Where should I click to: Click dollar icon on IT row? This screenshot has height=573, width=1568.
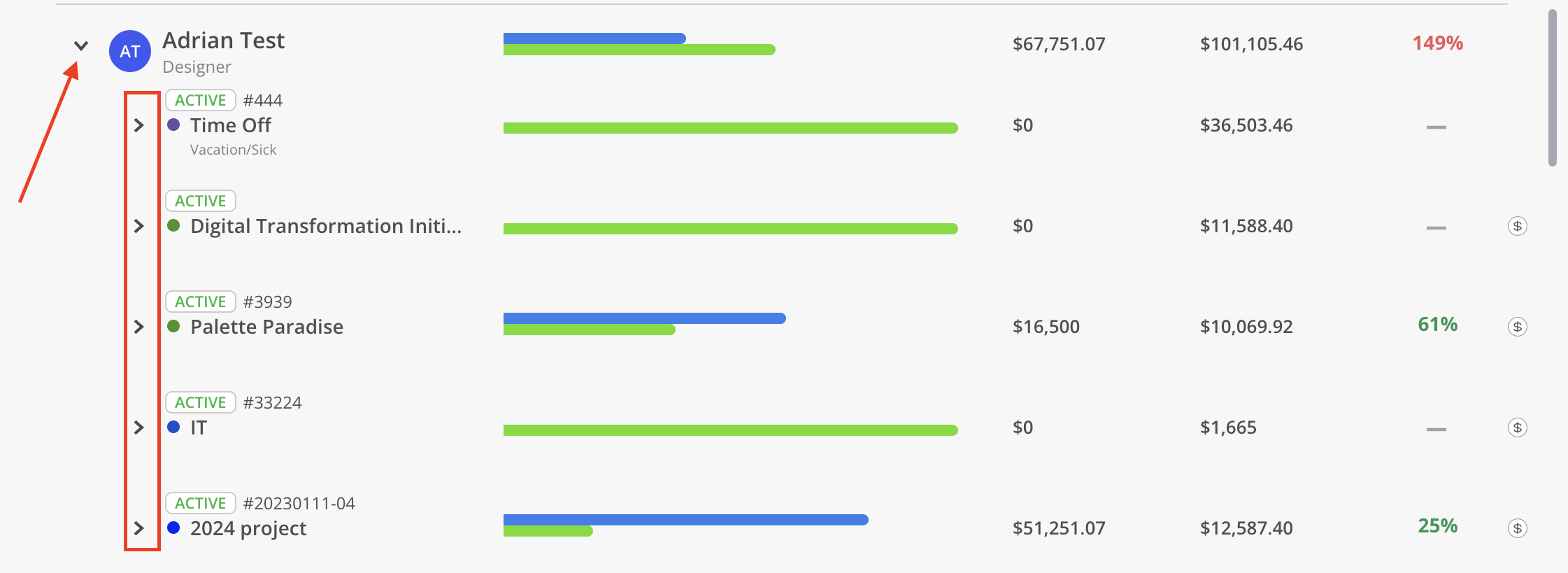(1517, 427)
